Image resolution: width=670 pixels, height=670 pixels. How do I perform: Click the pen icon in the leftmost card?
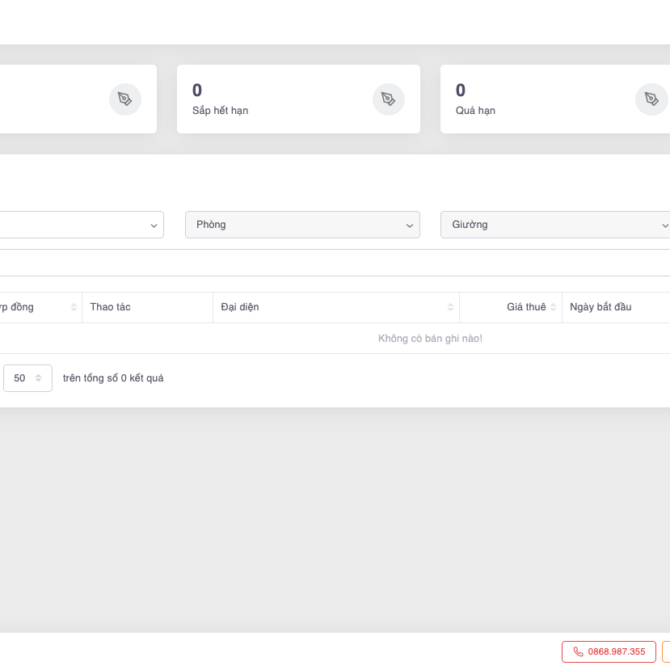click(125, 99)
